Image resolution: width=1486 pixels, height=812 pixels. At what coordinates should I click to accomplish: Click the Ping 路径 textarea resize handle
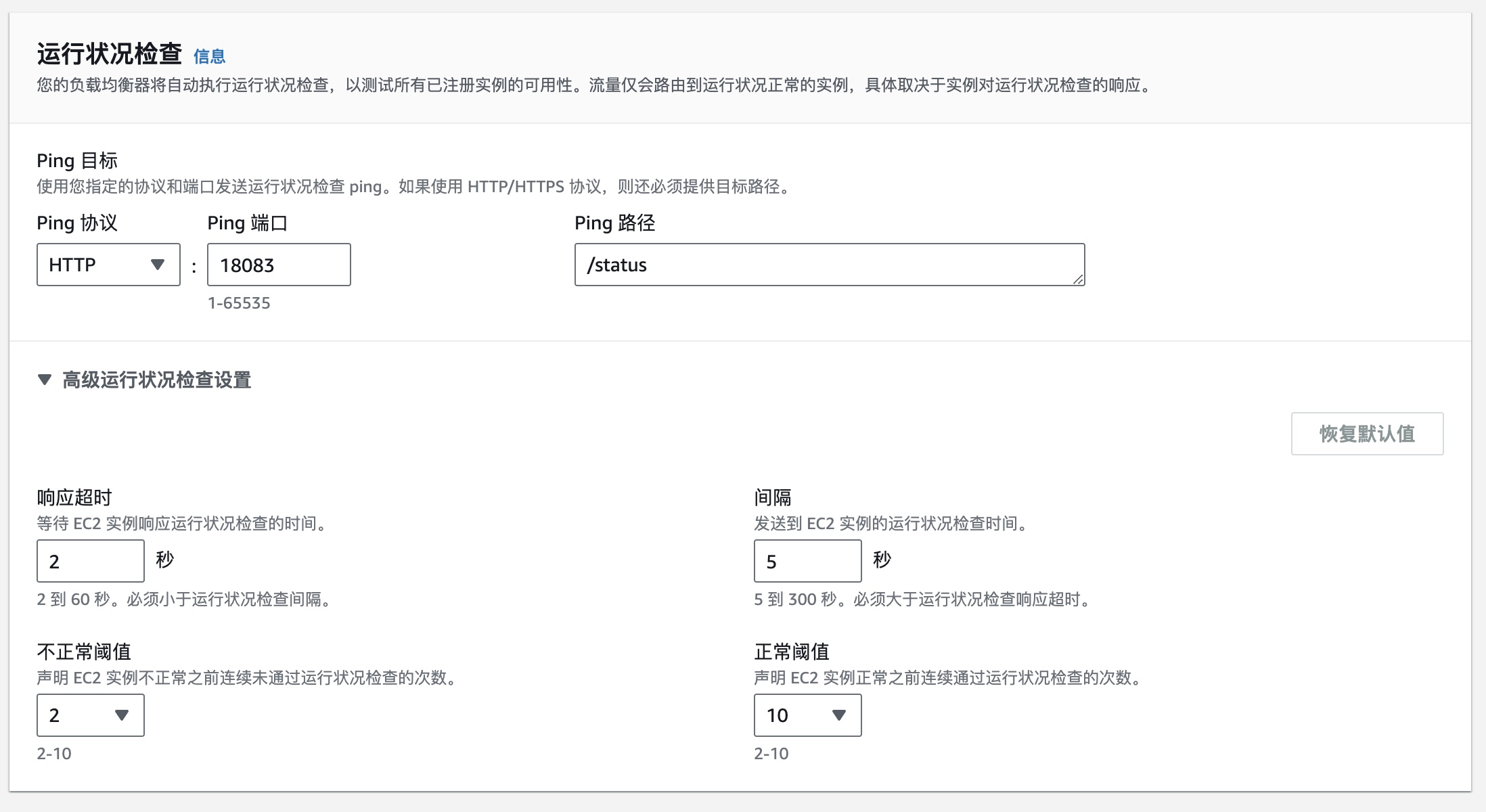[1078, 279]
